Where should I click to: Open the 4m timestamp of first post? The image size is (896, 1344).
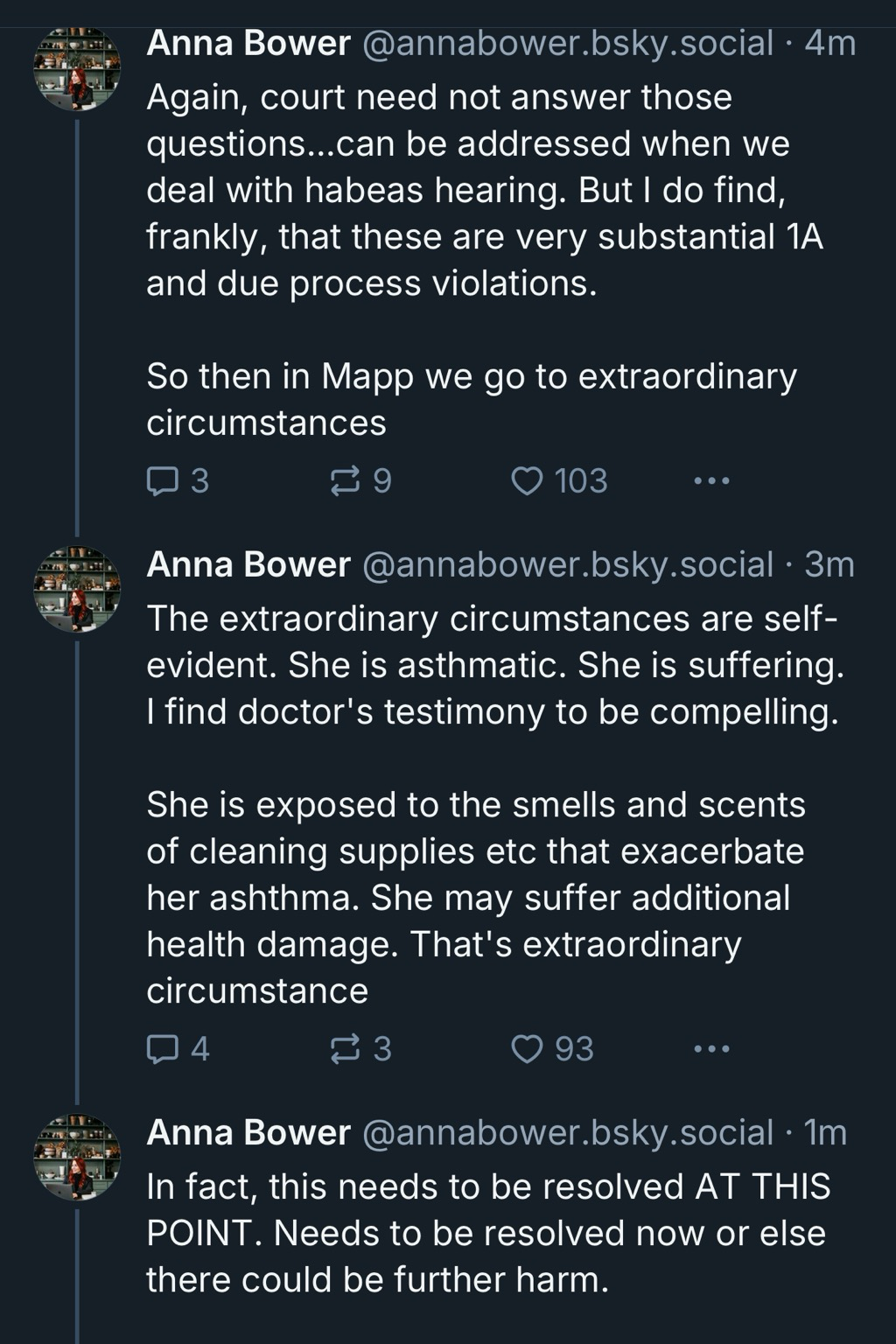[x=829, y=43]
